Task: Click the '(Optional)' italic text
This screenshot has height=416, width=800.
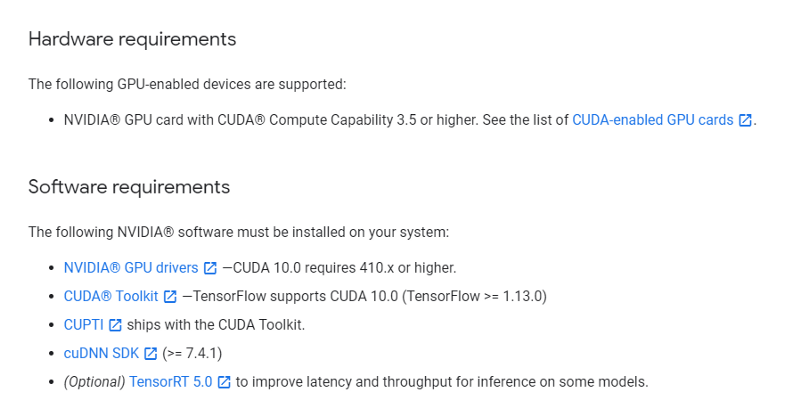Action: [x=94, y=382]
